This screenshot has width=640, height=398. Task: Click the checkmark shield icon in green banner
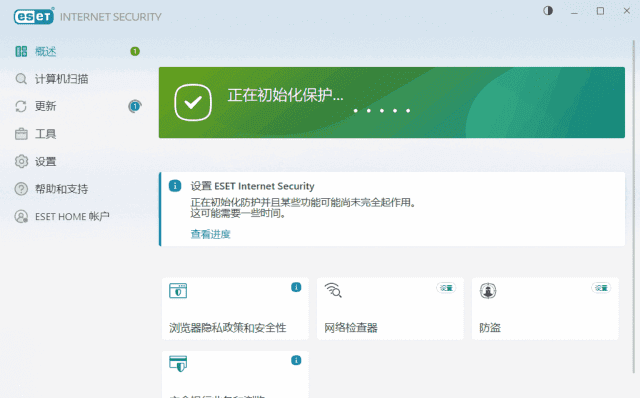[193, 102]
